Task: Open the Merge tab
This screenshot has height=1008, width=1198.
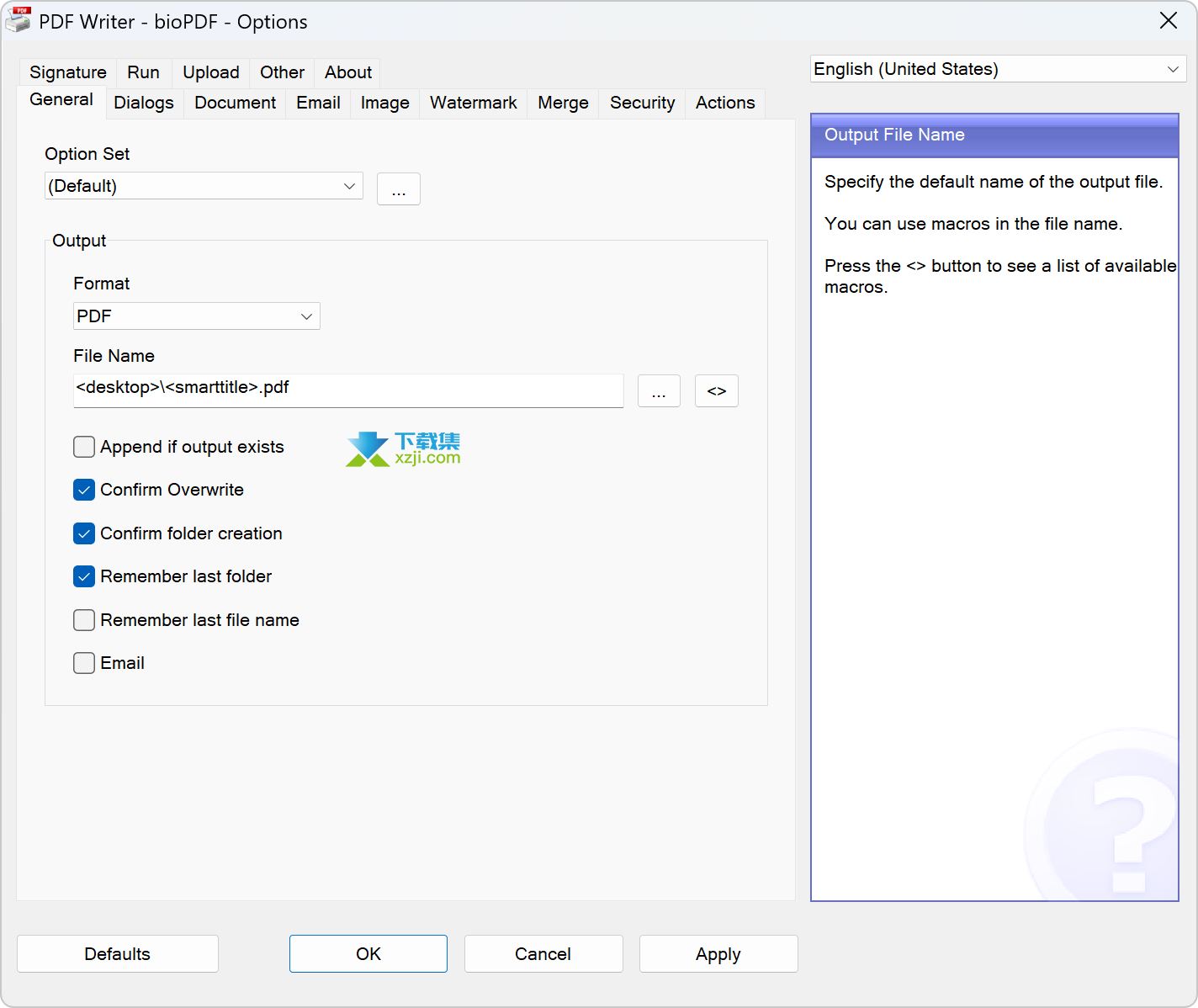Action: click(x=563, y=103)
